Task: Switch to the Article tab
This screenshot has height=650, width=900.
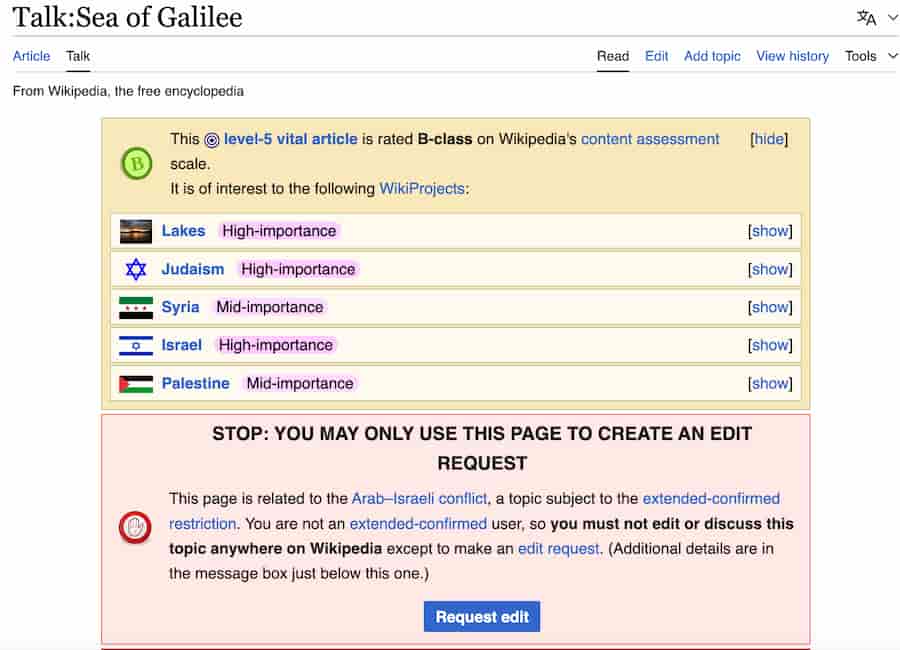Action: (x=32, y=56)
